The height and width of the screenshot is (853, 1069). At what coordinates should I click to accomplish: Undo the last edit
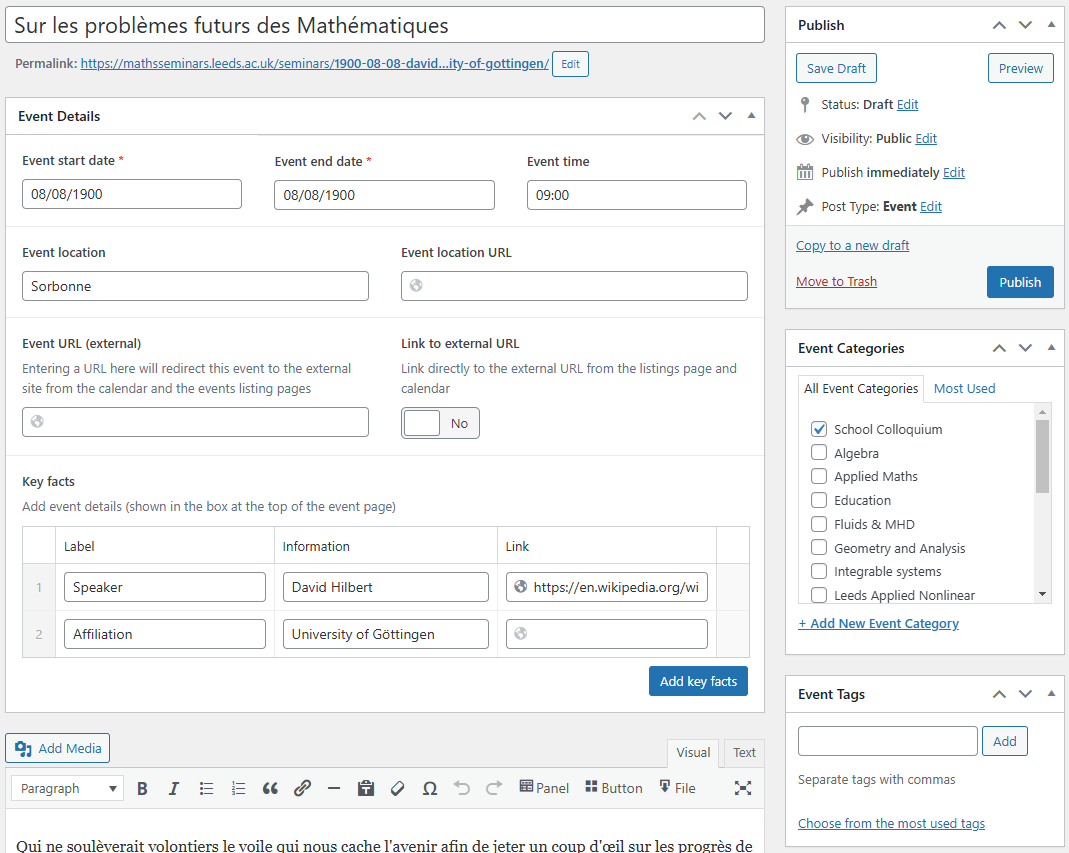click(x=462, y=788)
